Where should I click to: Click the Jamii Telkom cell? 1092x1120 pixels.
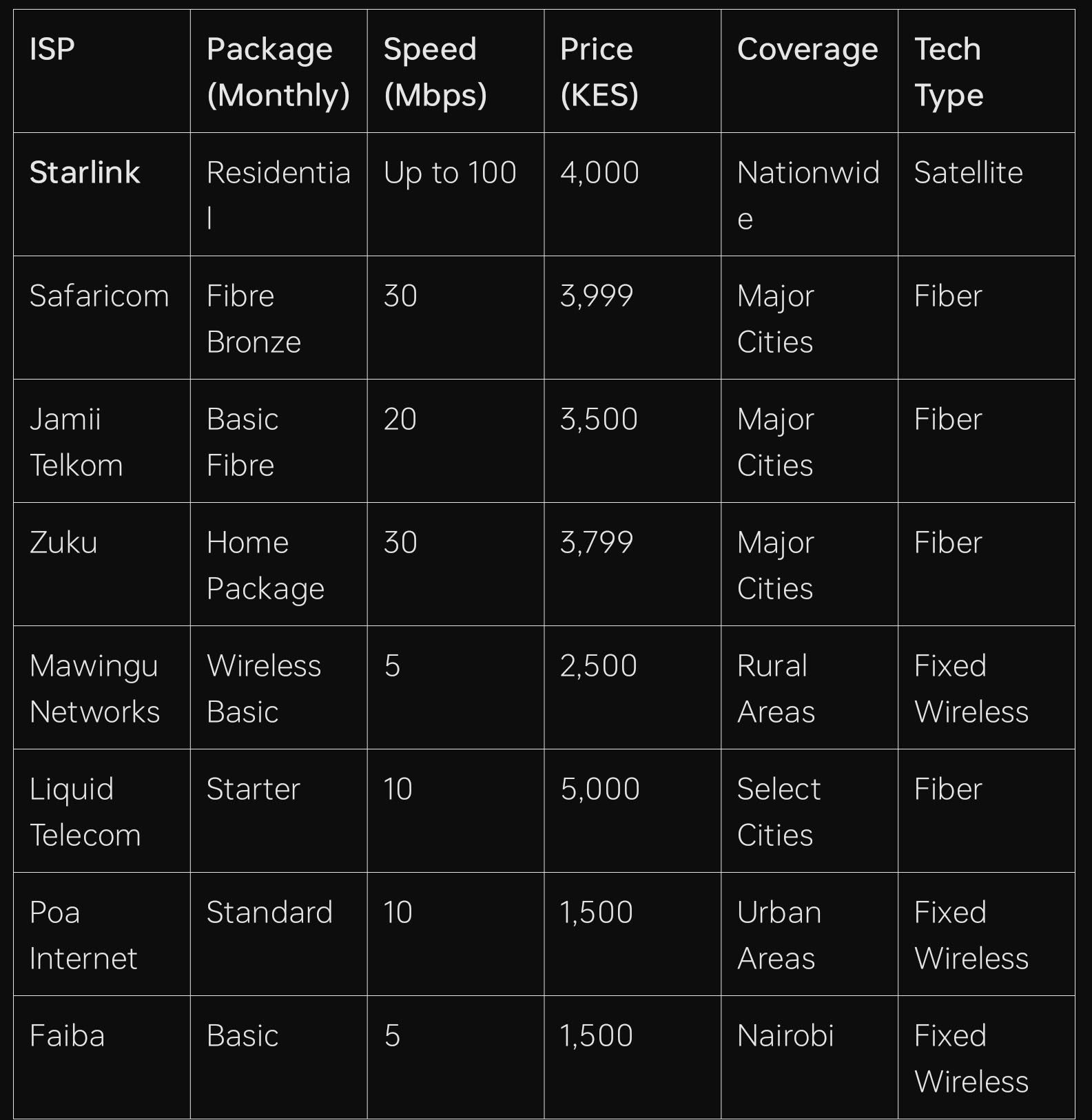[x=76, y=442]
